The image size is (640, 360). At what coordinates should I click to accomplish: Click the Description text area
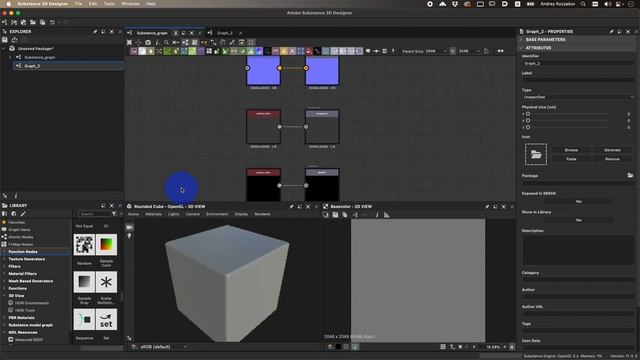tap(578, 250)
